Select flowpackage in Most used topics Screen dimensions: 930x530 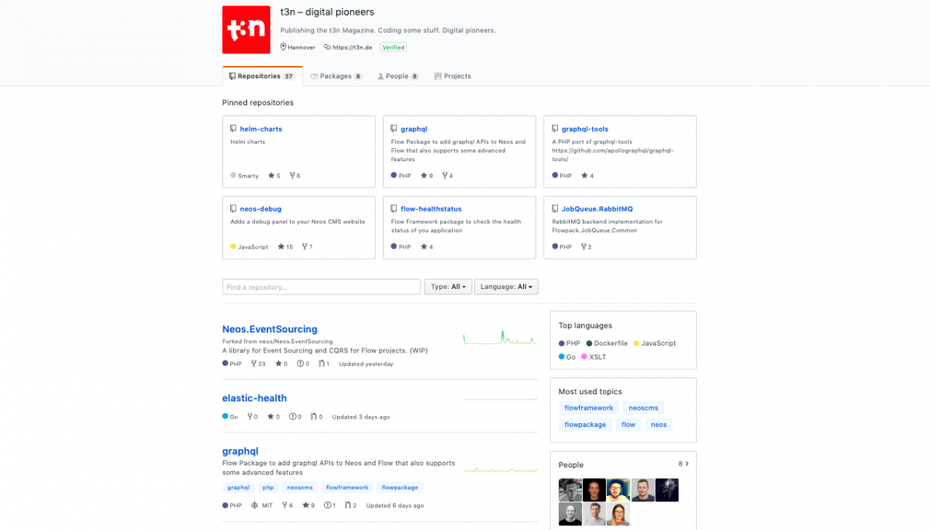585,424
